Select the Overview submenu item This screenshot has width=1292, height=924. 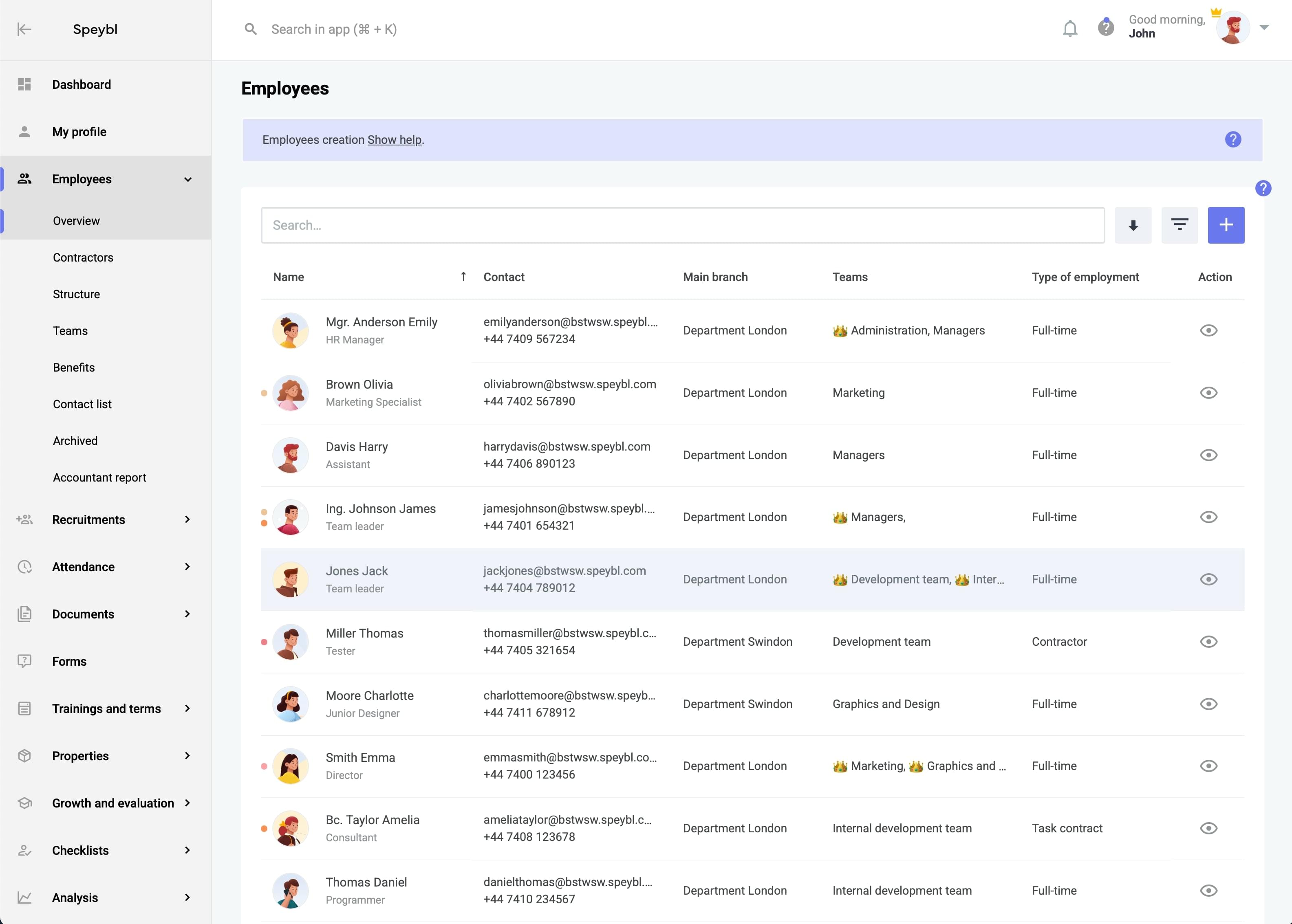[76, 221]
